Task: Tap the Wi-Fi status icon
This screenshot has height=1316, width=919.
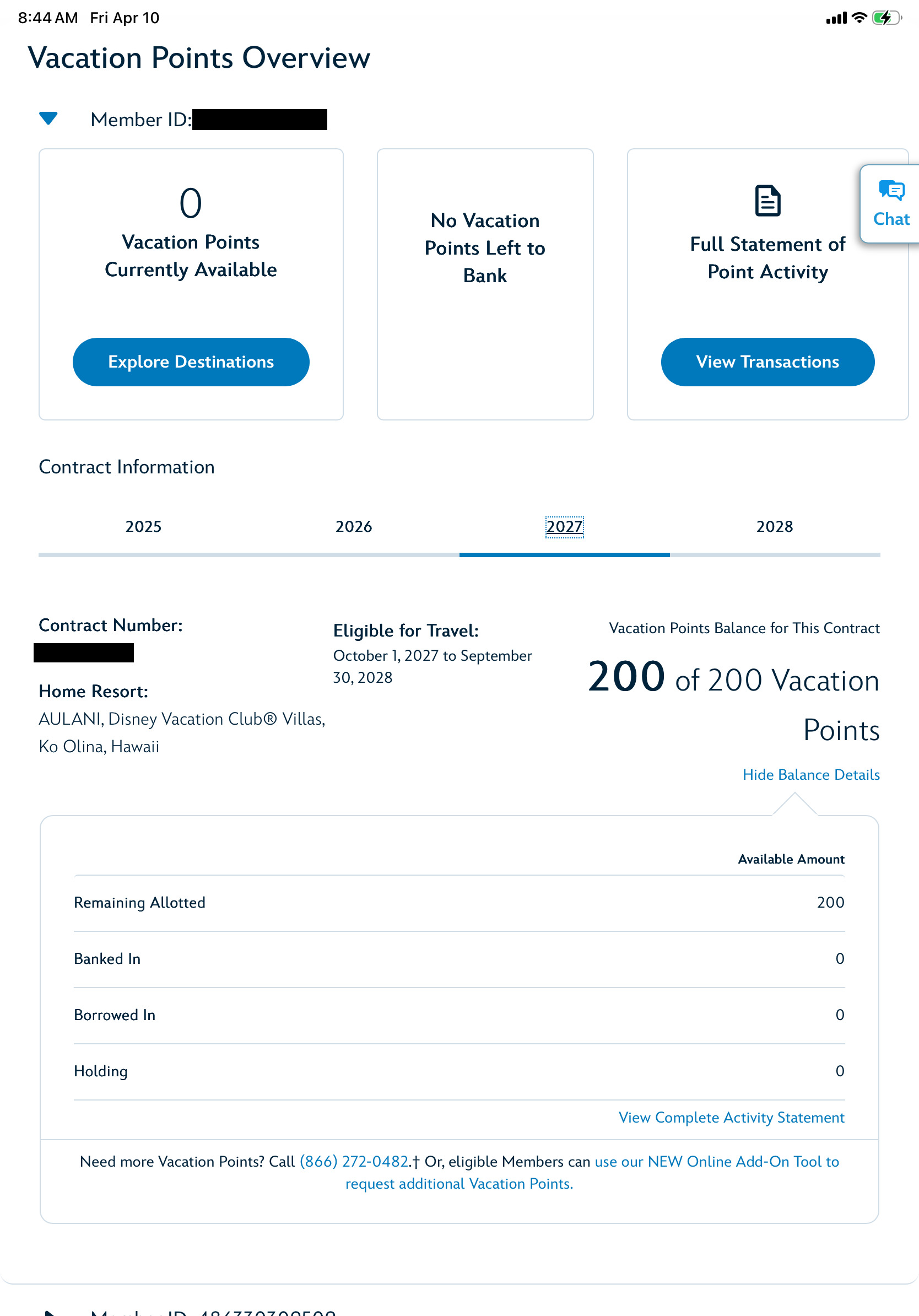Action: tap(859, 18)
